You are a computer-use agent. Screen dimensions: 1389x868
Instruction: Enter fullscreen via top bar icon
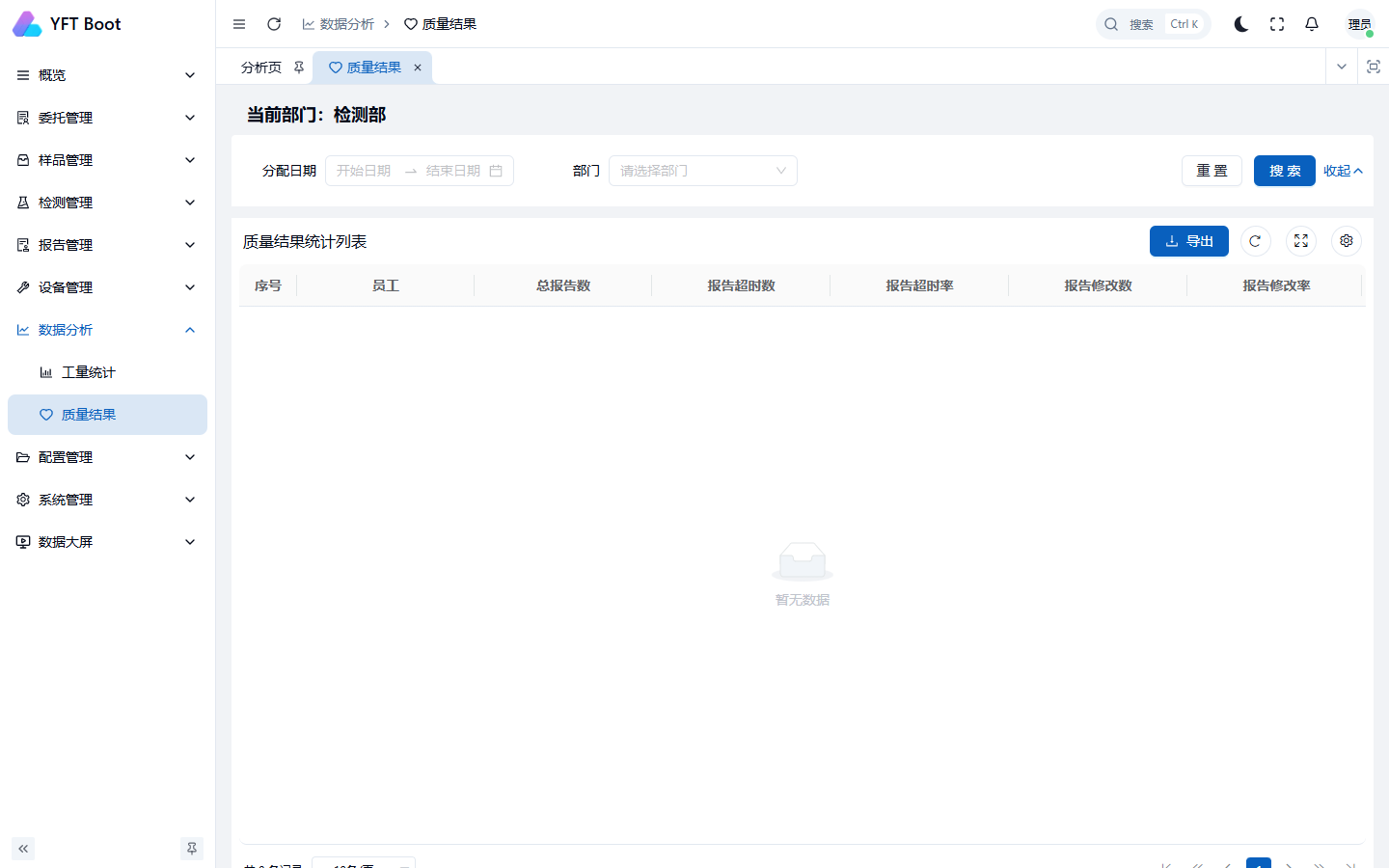coord(1277,24)
